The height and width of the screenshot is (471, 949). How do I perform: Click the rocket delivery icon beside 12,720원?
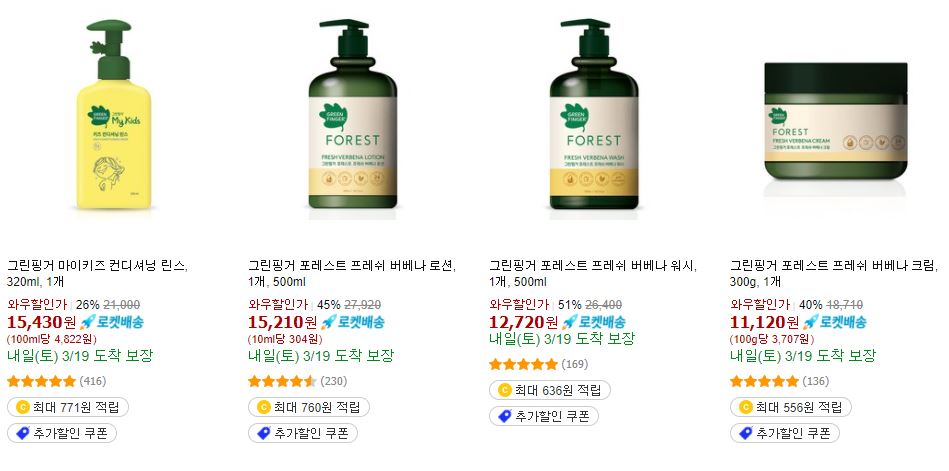[570, 322]
